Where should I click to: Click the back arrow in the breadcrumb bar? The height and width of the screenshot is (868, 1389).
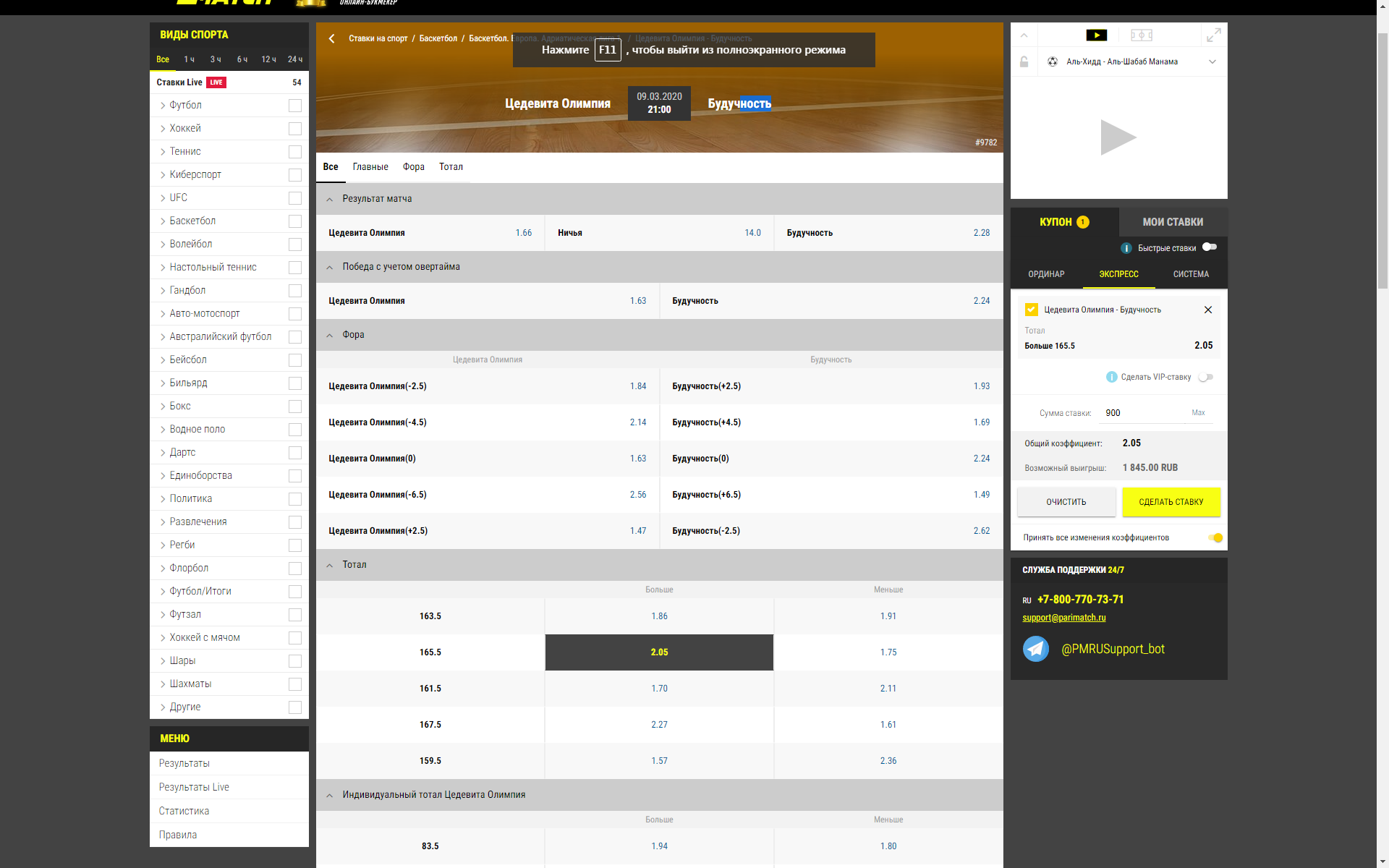(x=331, y=38)
